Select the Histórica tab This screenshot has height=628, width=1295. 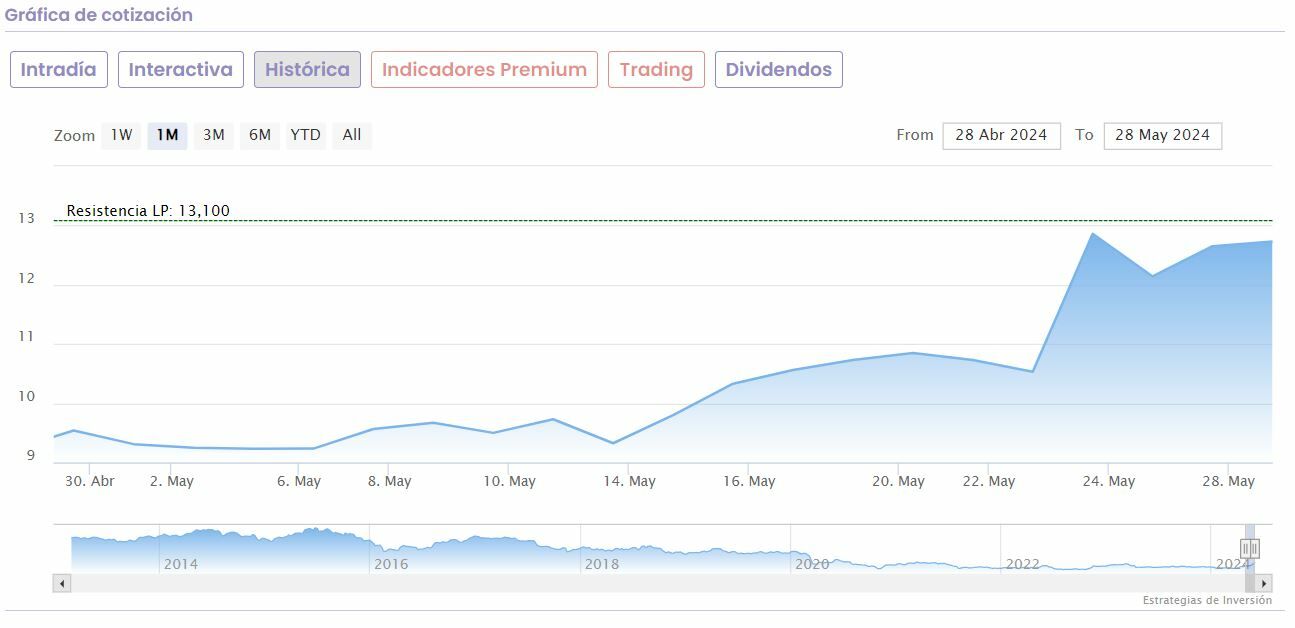tap(307, 70)
